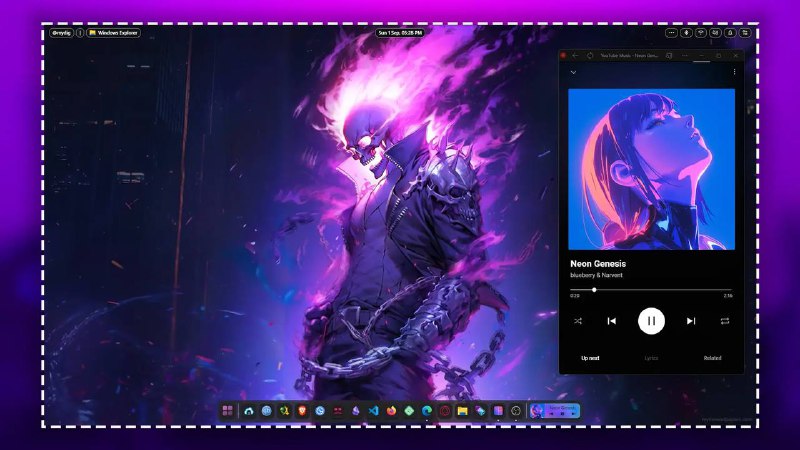Open Microsoft Edge from the dock
This screenshot has width=800, height=450.
coord(427,411)
